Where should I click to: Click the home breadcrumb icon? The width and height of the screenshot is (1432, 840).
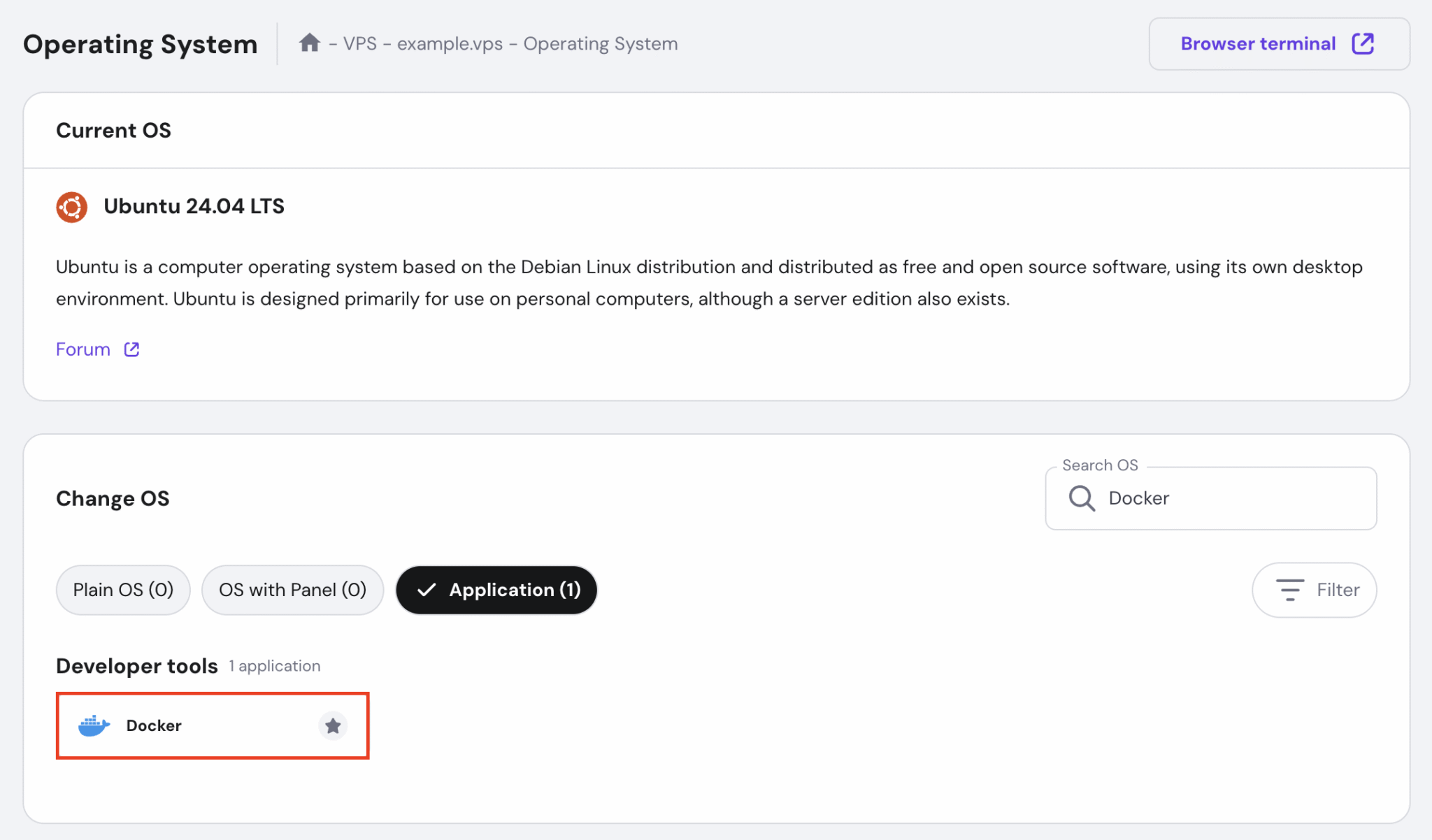click(310, 43)
